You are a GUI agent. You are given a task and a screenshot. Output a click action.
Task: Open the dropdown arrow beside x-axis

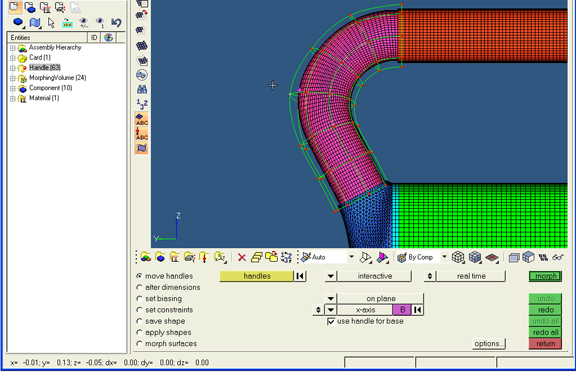point(331,310)
